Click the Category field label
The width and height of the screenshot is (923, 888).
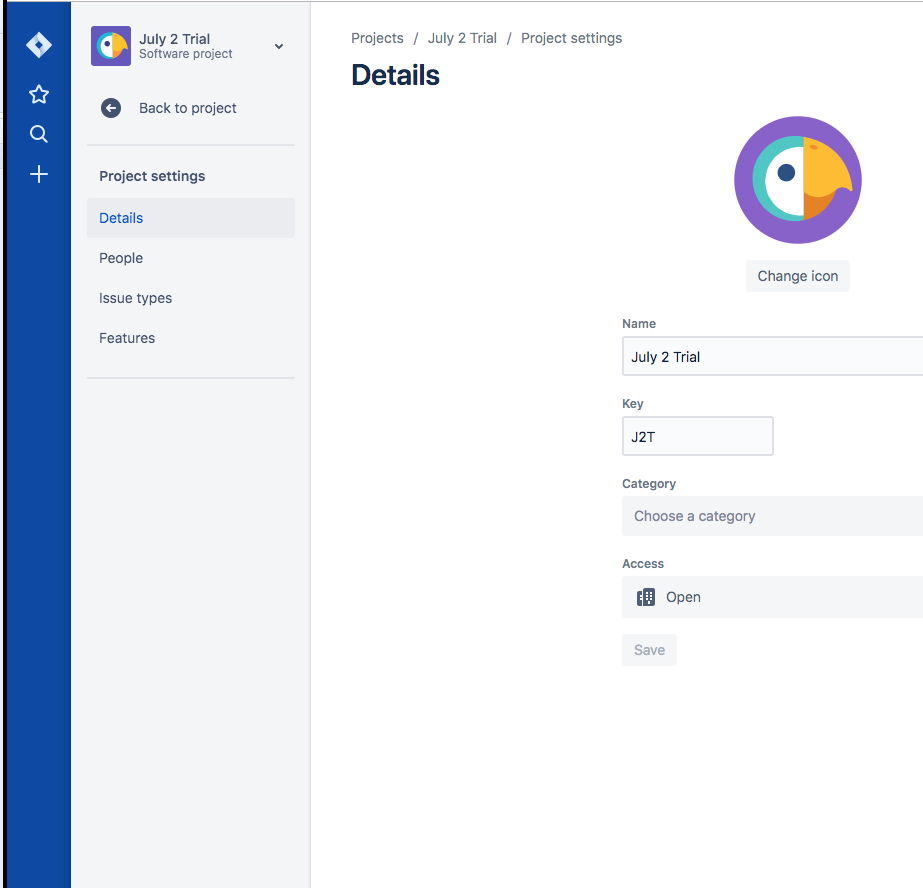649,484
